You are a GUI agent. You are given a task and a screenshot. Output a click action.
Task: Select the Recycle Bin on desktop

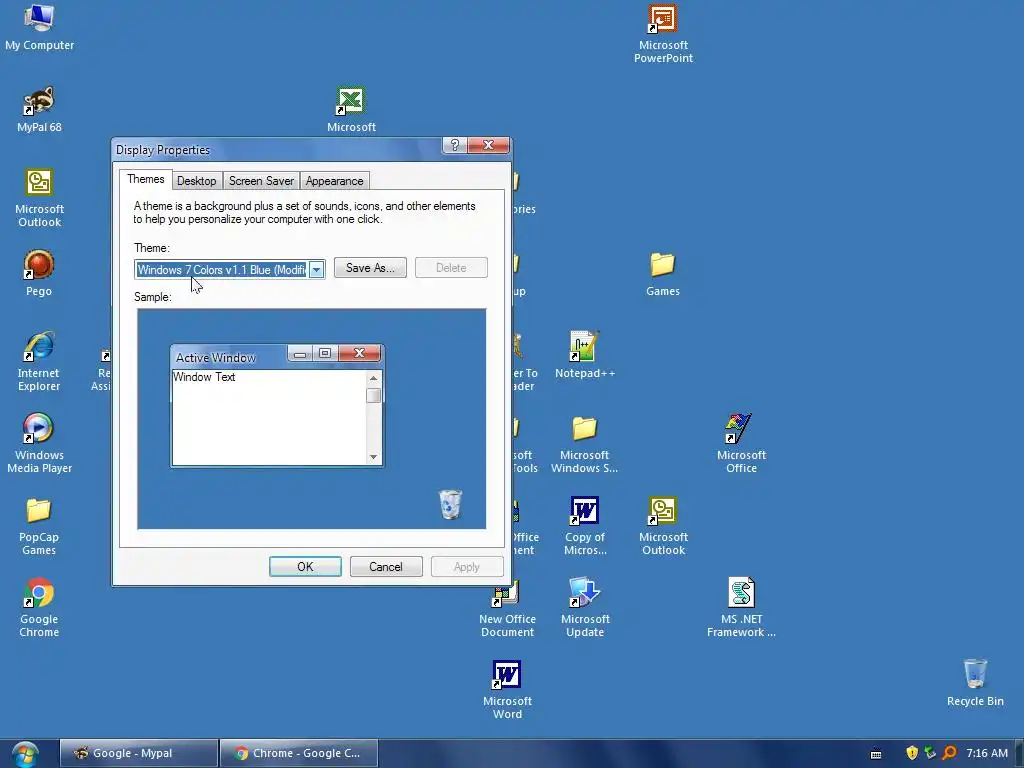click(x=975, y=682)
